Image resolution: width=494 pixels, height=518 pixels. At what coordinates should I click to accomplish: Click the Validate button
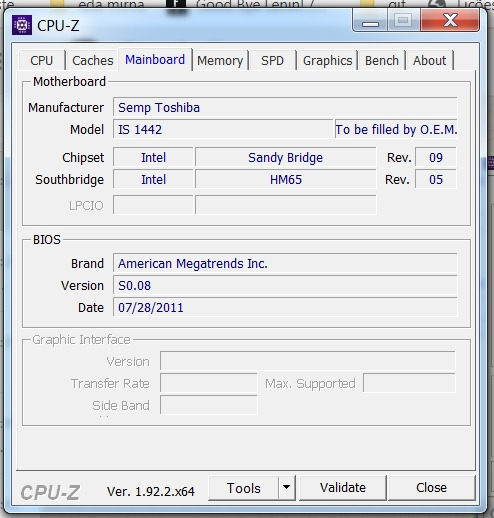tap(343, 488)
